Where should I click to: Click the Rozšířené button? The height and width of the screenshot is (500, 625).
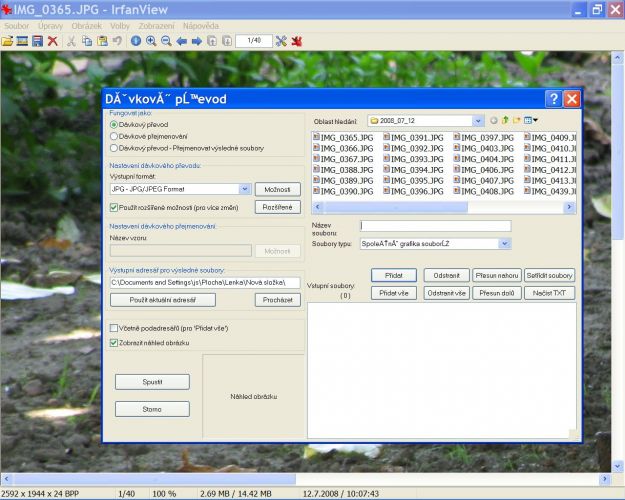(277, 207)
